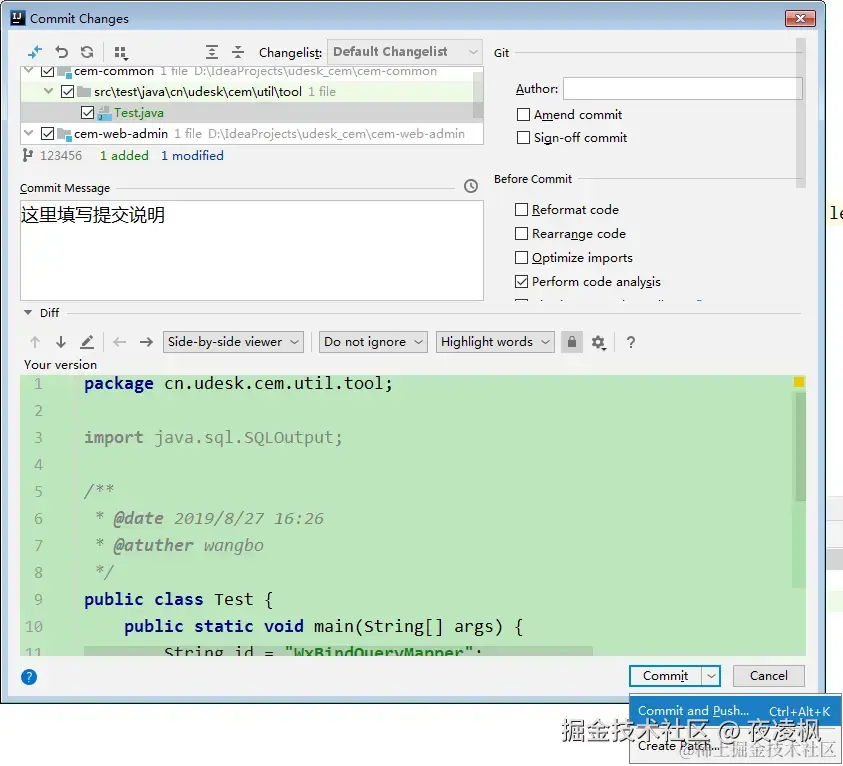The image size is (843, 766).
Task: Toggle the cem-common module checkbox
Action: pyautogui.click(x=47, y=70)
